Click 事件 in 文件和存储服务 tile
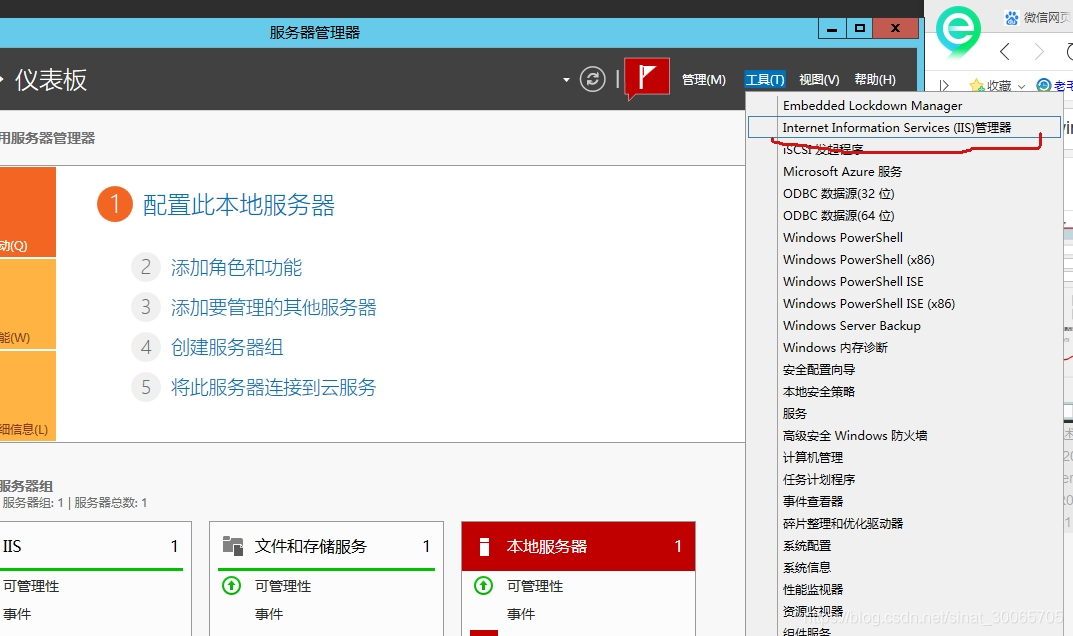1073x636 pixels. (269, 613)
